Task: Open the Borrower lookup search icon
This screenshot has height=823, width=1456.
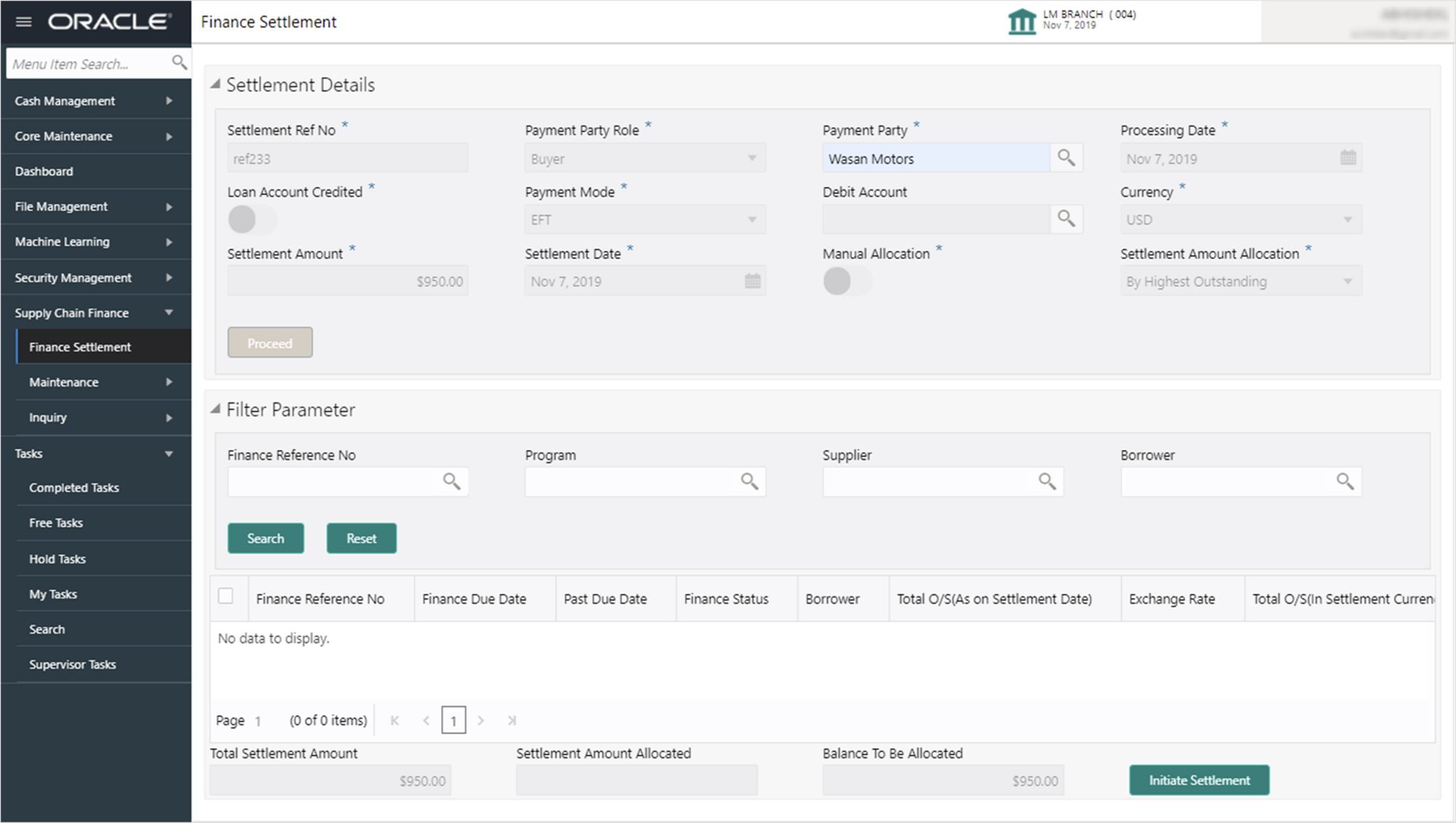Action: click(1345, 482)
